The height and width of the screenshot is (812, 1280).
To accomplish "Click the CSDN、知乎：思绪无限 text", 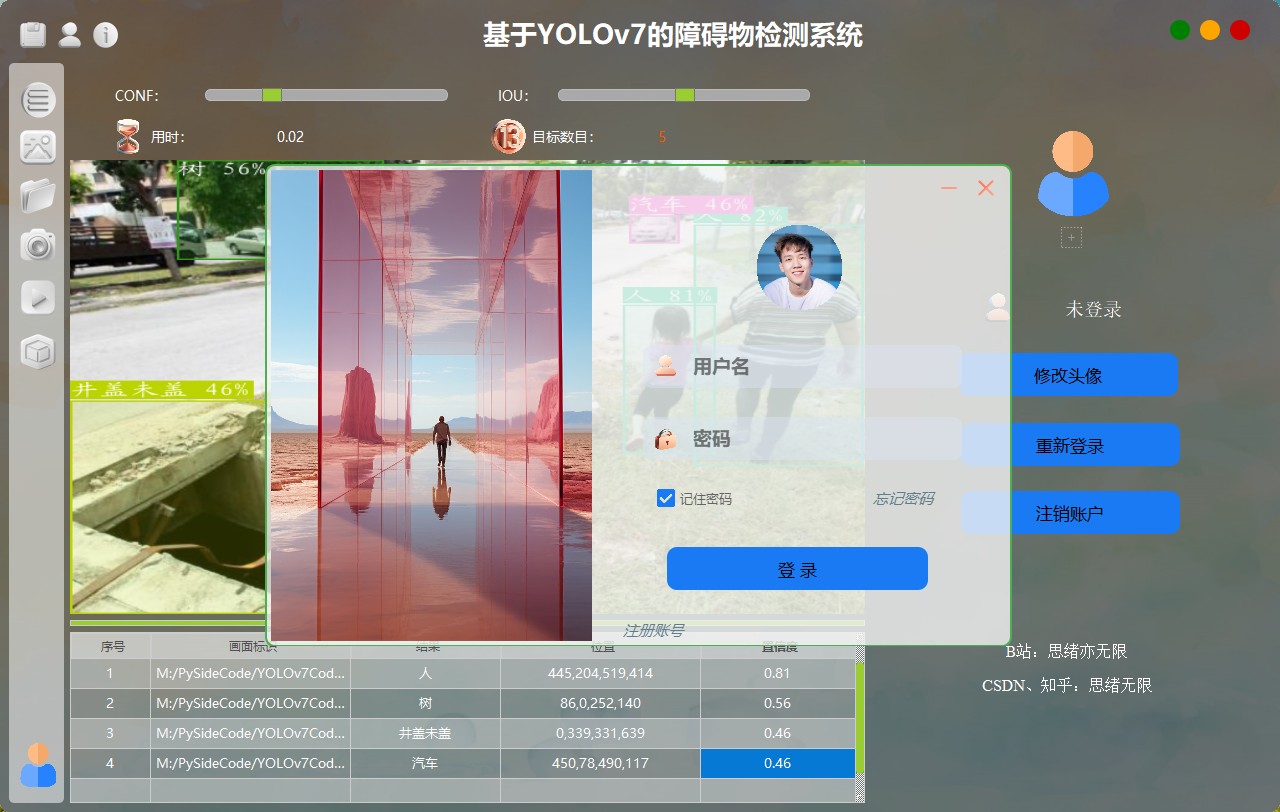I will pyautogui.click(x=1067, y=685).
